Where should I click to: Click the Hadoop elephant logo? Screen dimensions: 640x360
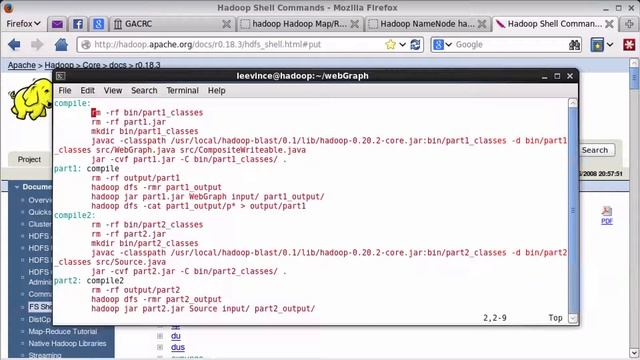[x=31, y=99]
